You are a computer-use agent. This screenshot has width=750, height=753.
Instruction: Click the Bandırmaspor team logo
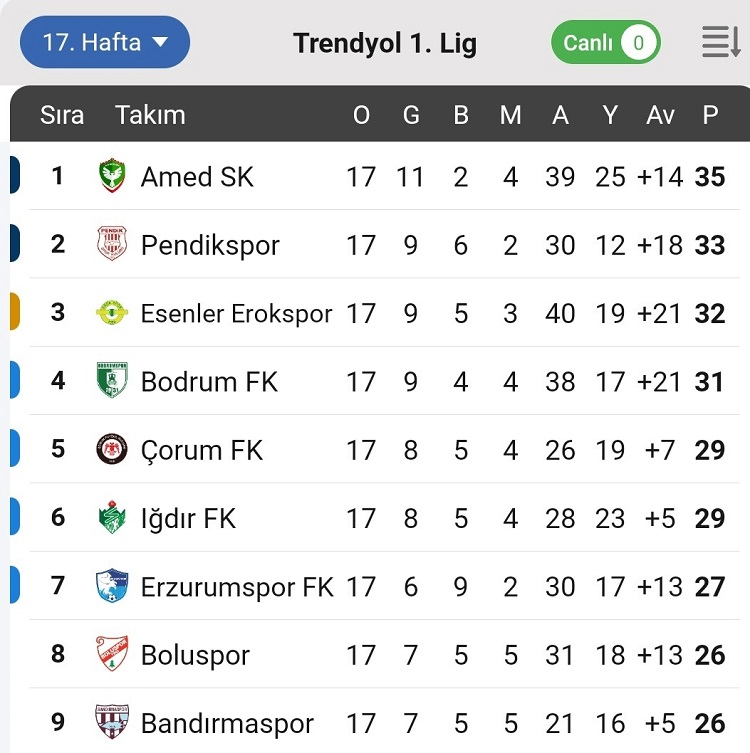112,722
